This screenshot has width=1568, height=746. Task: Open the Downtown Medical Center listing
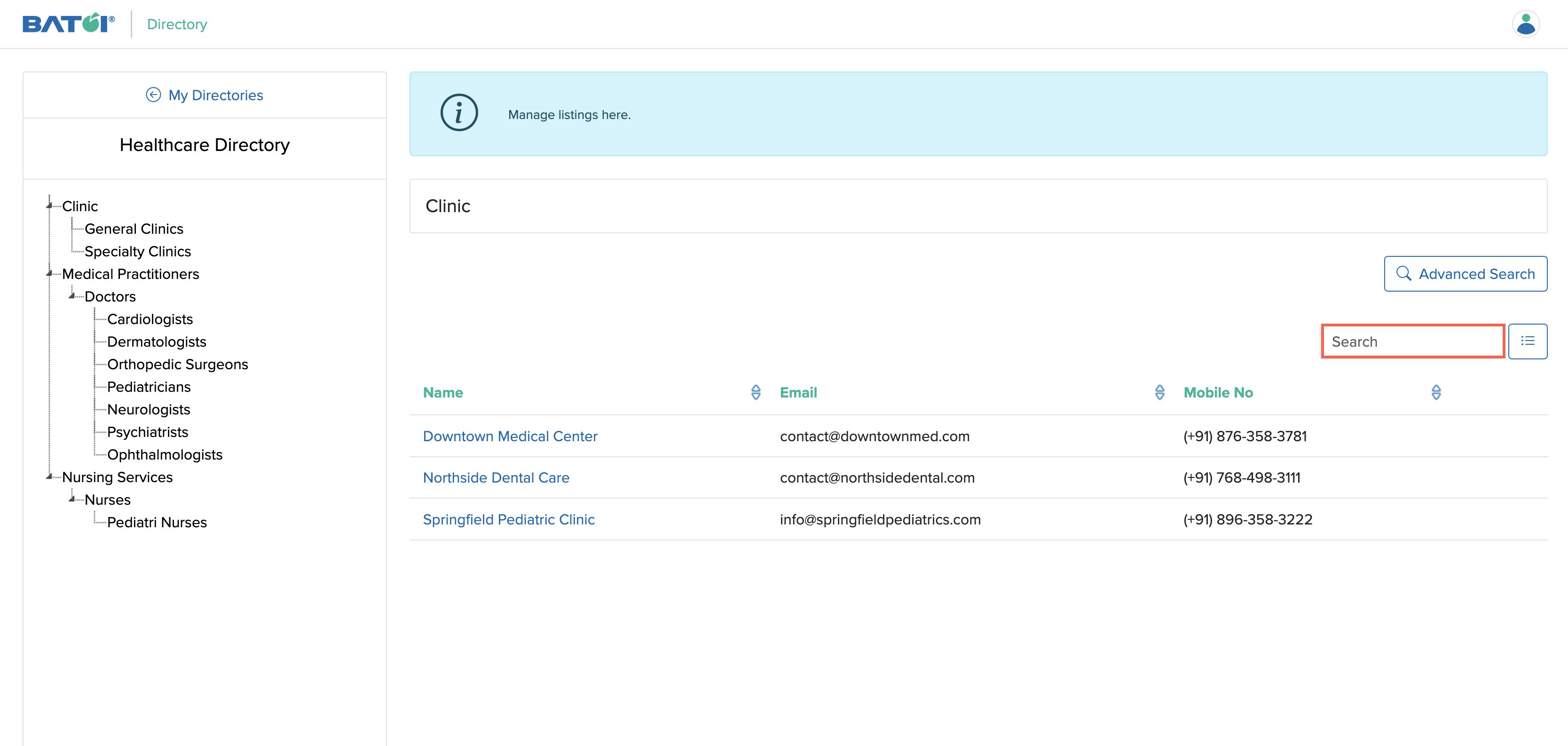[510, 436]
